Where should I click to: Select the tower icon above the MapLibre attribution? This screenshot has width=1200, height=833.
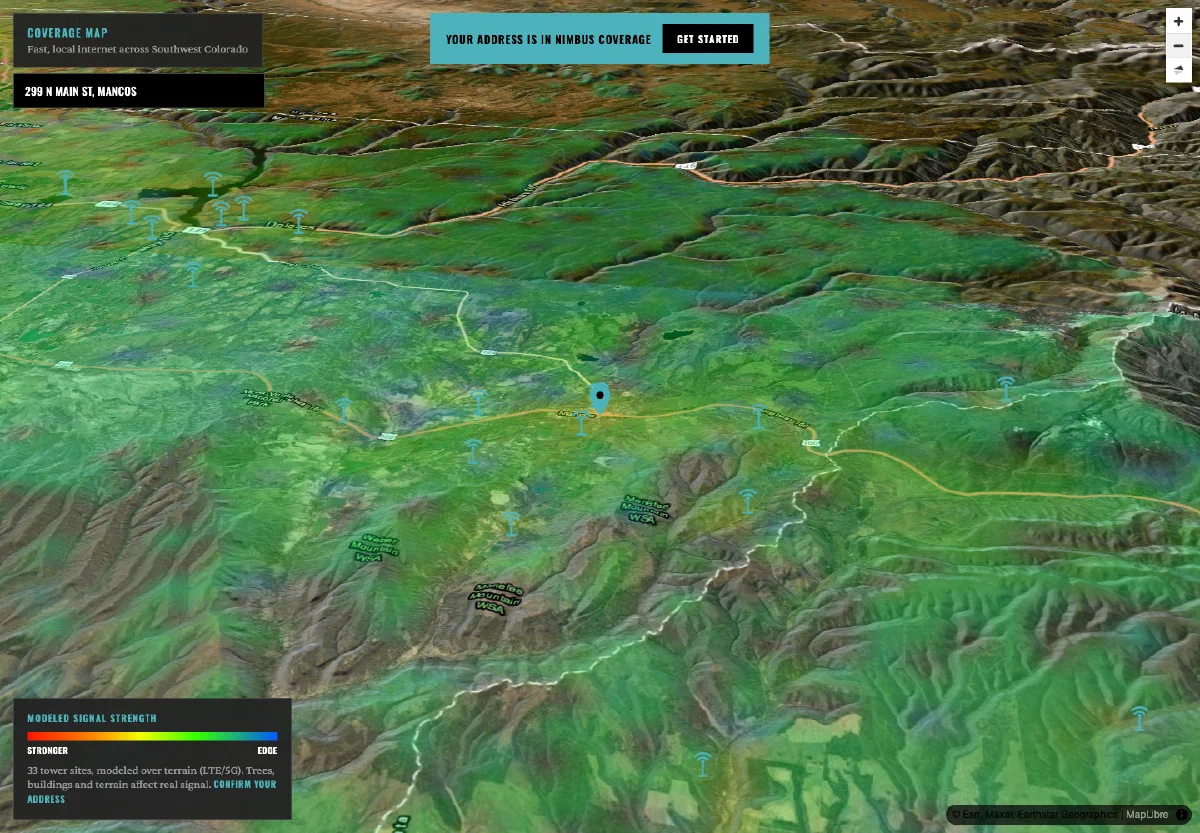point(1139,717)
